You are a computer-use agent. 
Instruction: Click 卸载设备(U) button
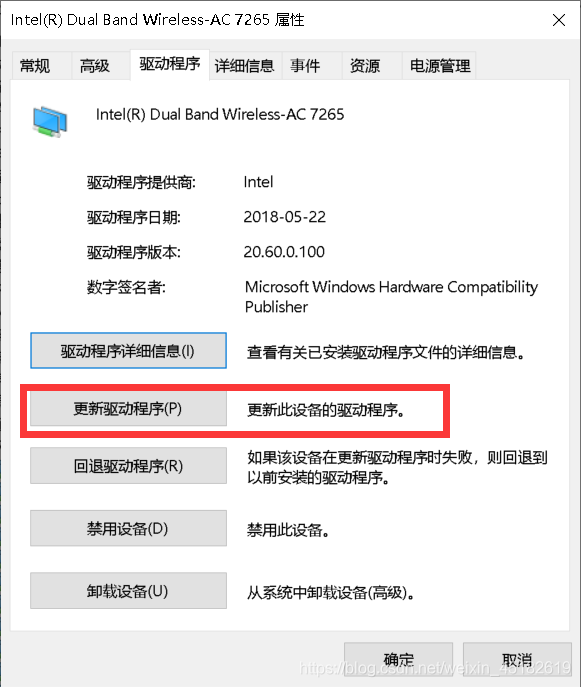pos(128,591)
